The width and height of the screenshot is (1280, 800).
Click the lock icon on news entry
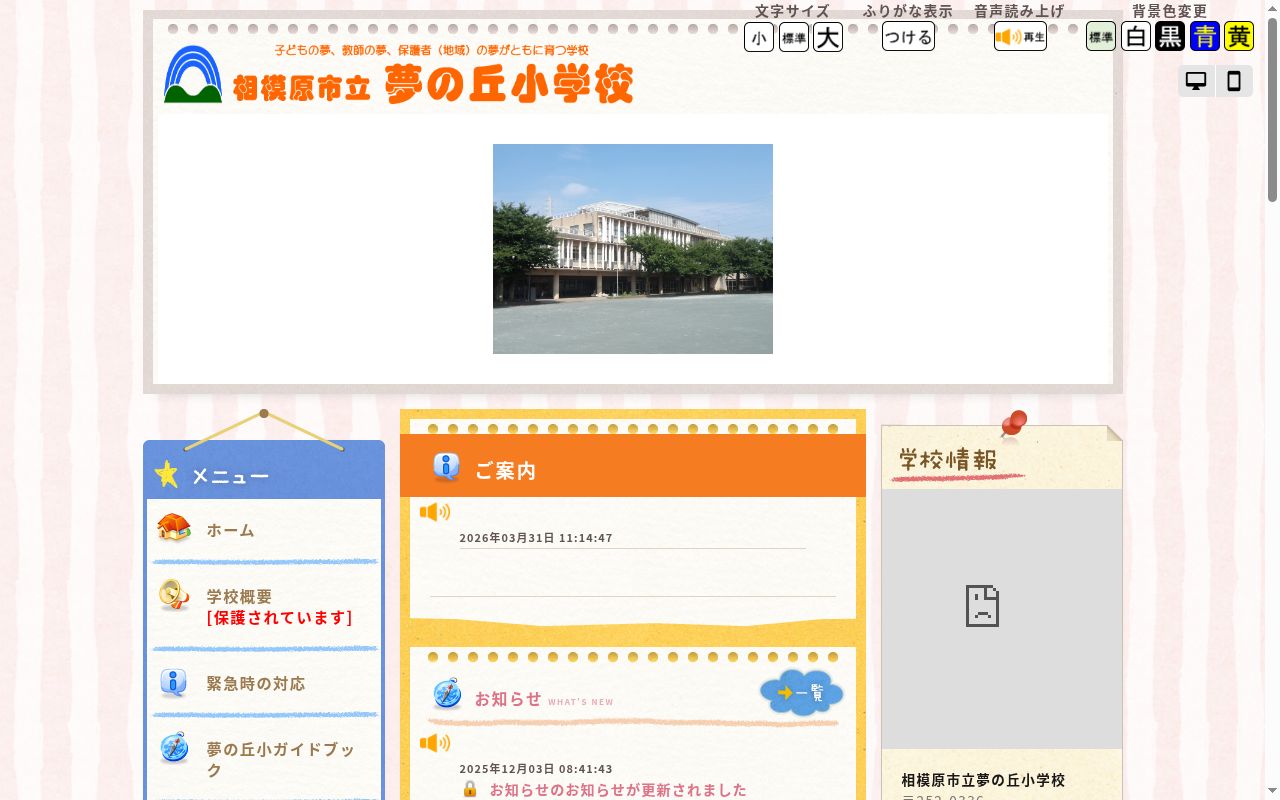pos(470,789)
